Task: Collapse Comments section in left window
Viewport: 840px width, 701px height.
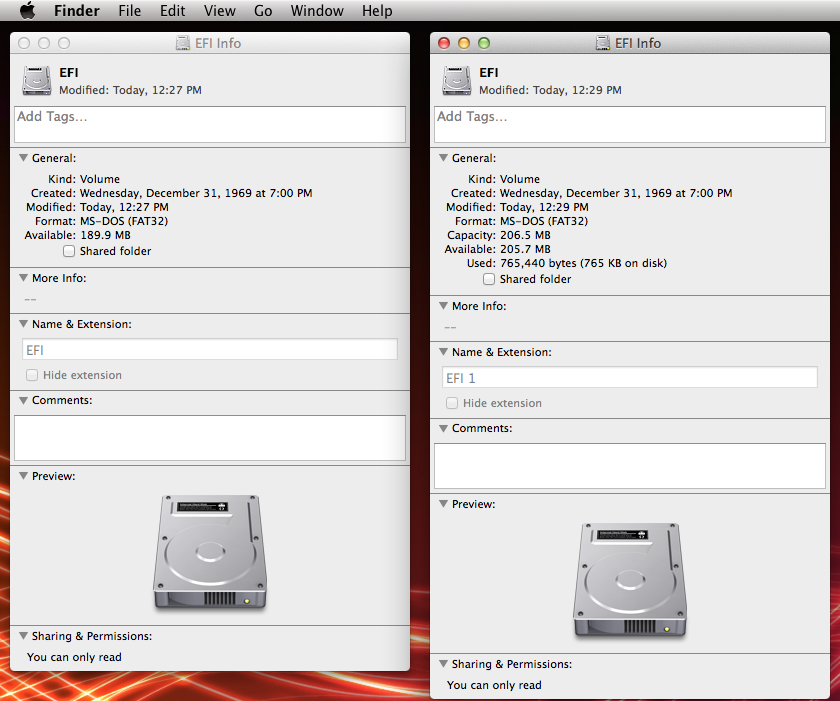Action: pos(24,400)
